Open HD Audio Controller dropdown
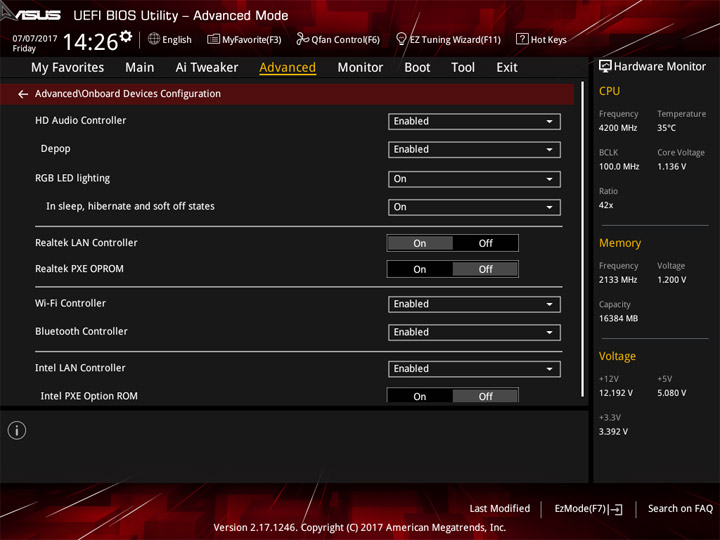The height and width of the screenshot is (540, 720). point(474,121)
